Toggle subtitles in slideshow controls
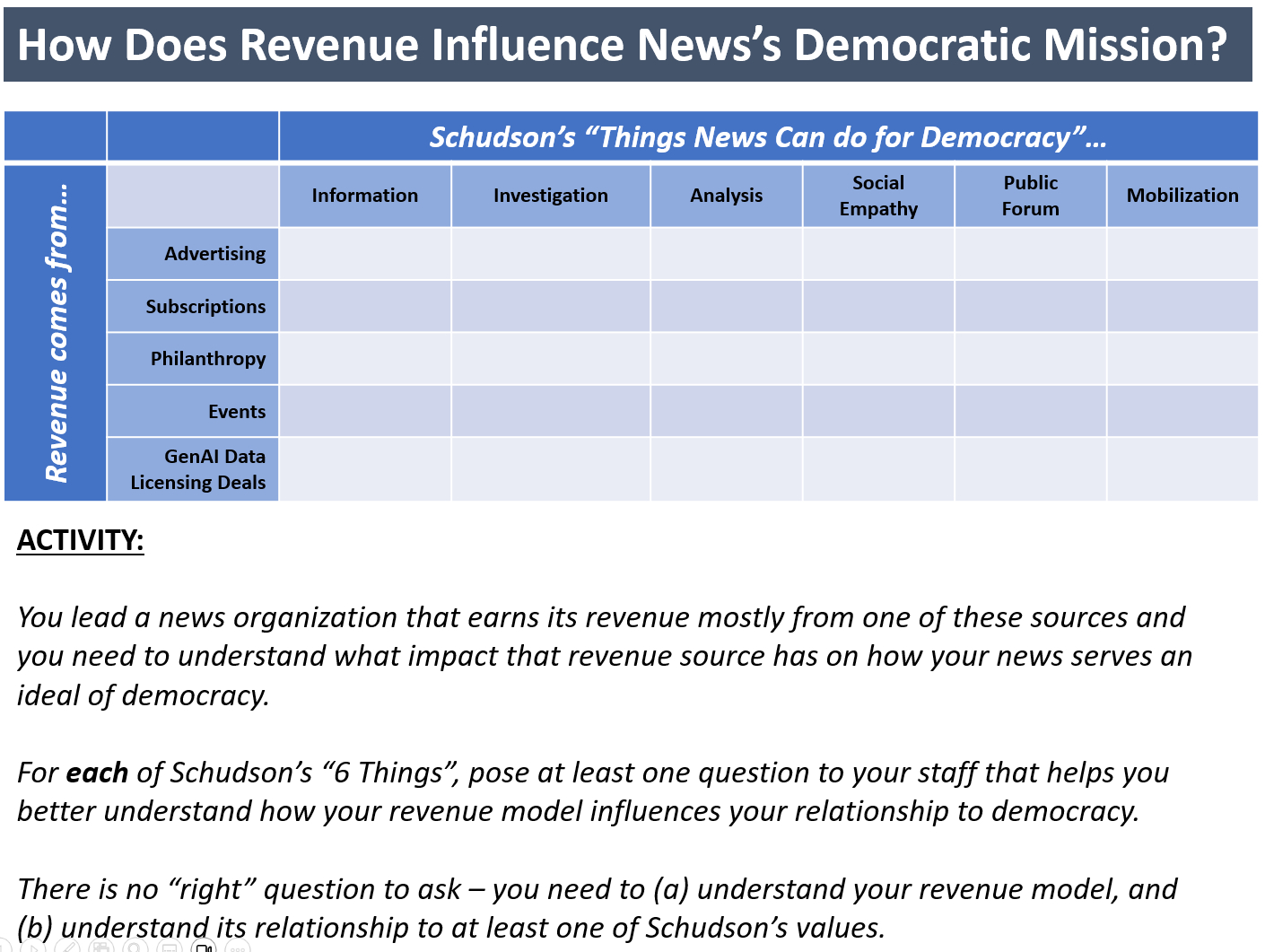The image size is (1265, 952). point(170,948)
